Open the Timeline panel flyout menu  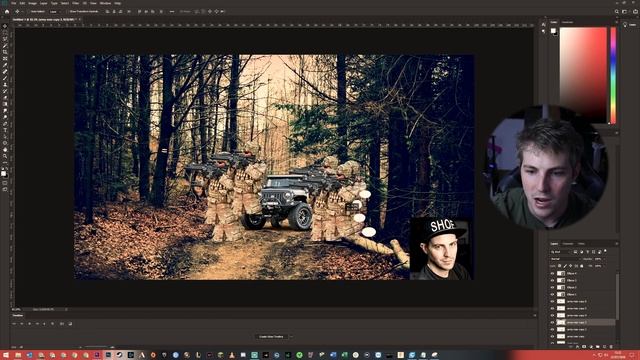coord(535,316)
